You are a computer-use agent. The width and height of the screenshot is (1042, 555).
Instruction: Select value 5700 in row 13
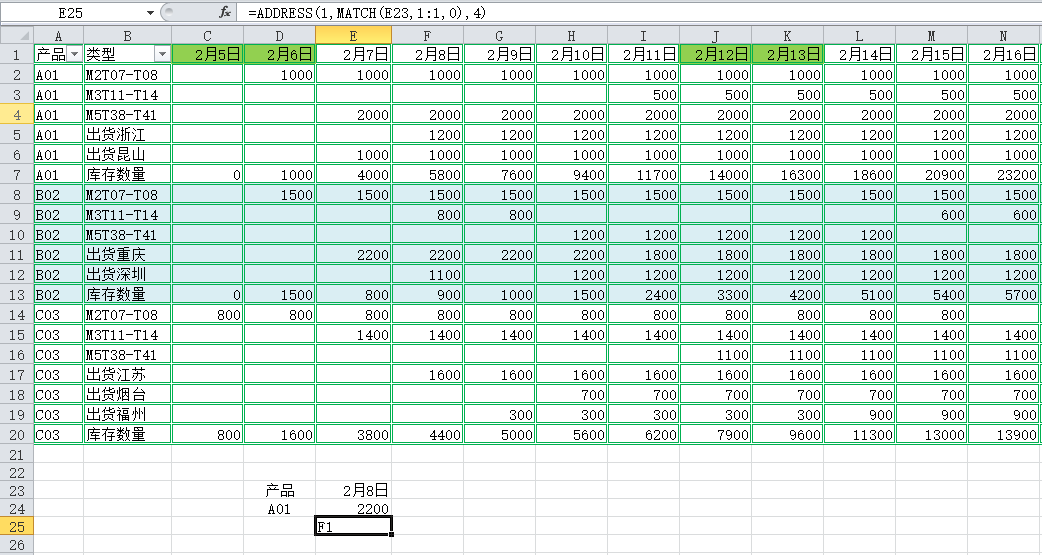pyautogui.click(x=1003, y=294)
